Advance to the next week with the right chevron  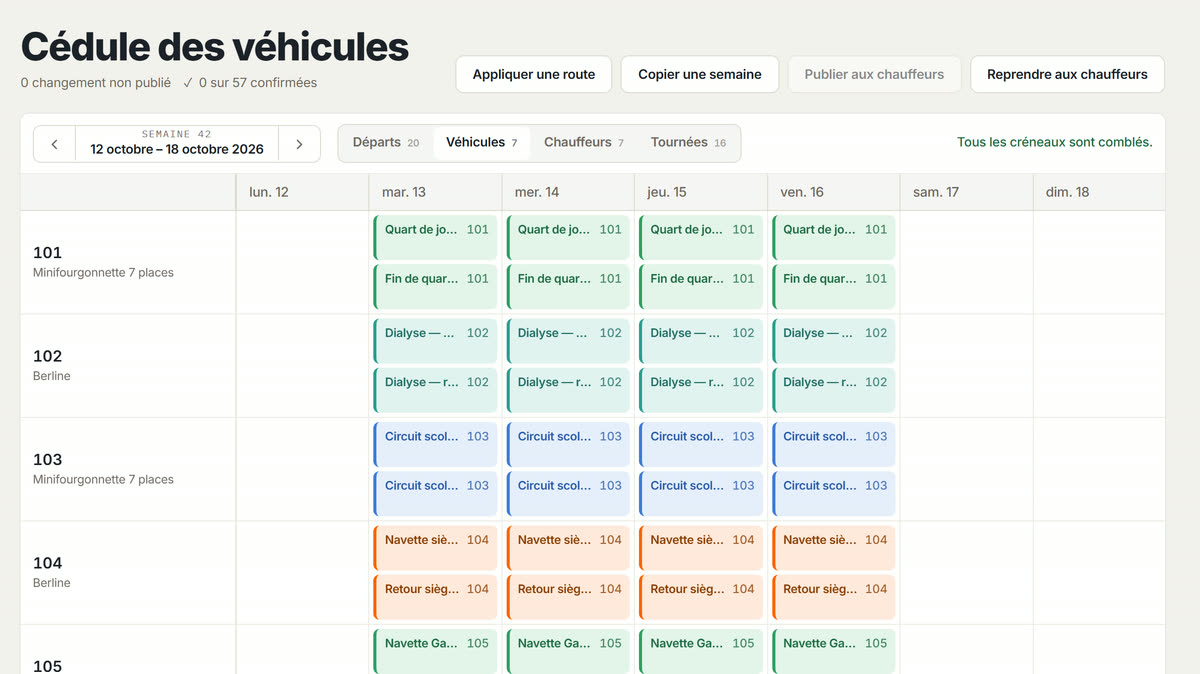point(299,144)
